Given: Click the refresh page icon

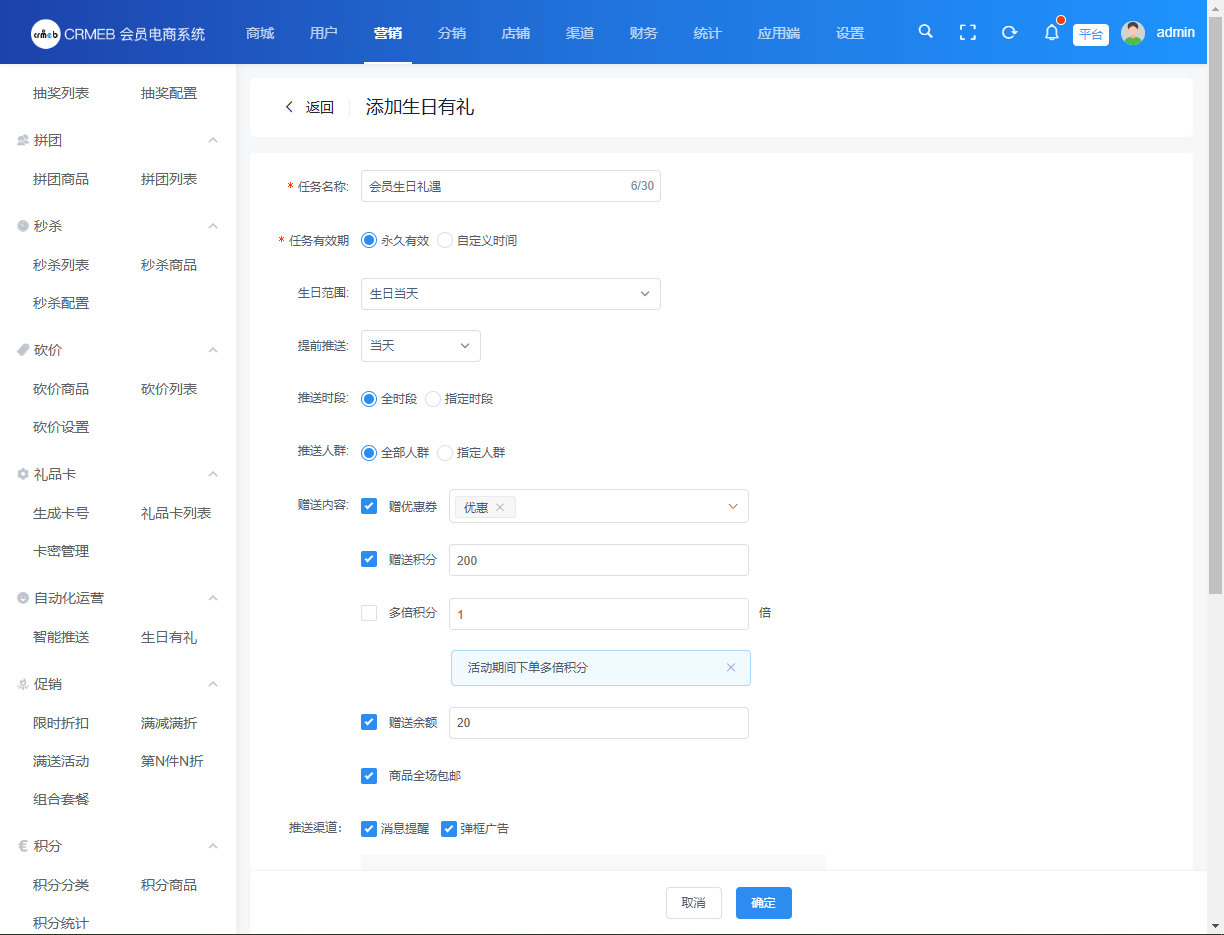Looking at the screenshot, I should click(1009, 32).
